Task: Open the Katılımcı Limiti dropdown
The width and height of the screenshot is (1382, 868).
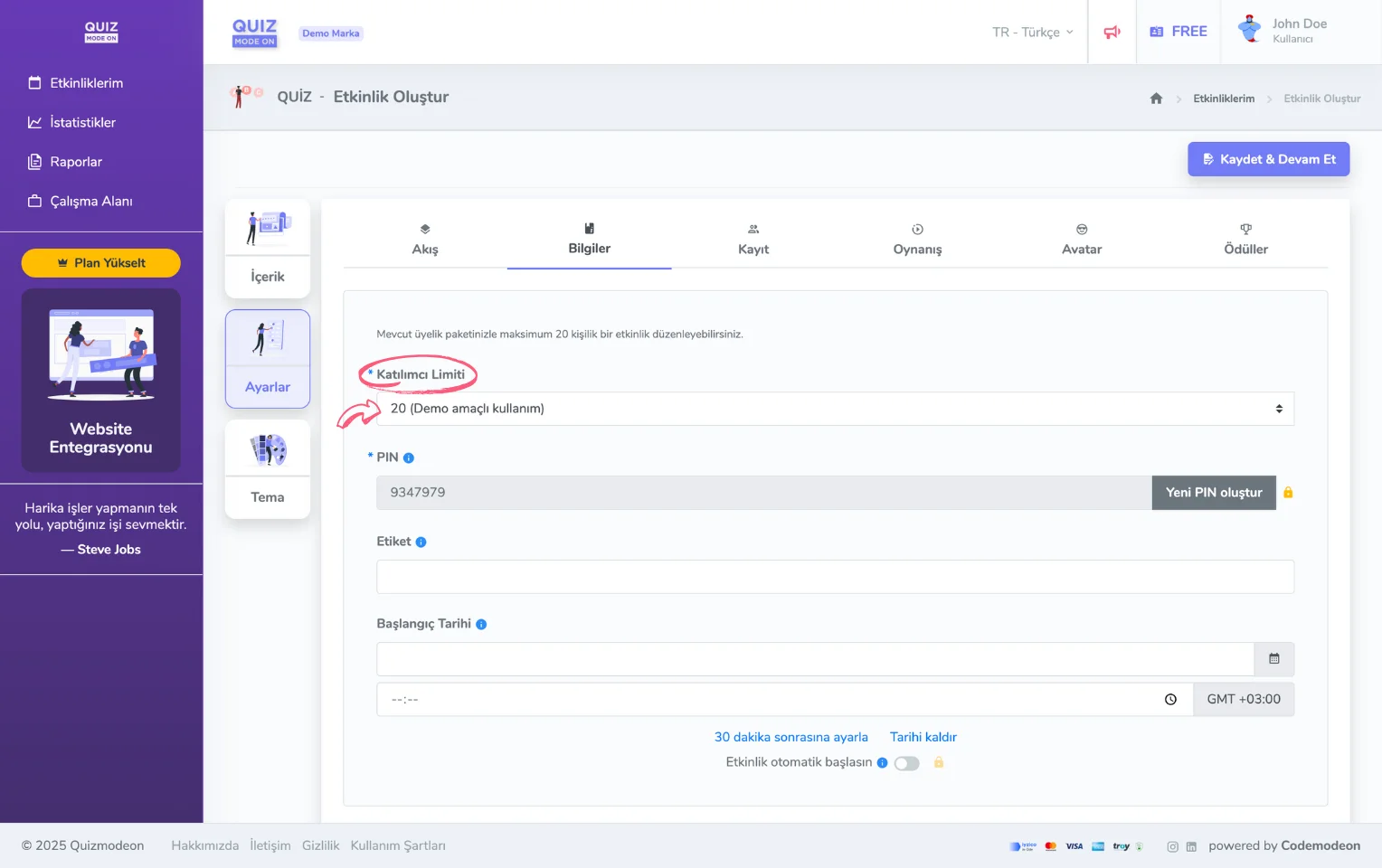Action: [835, 409]
